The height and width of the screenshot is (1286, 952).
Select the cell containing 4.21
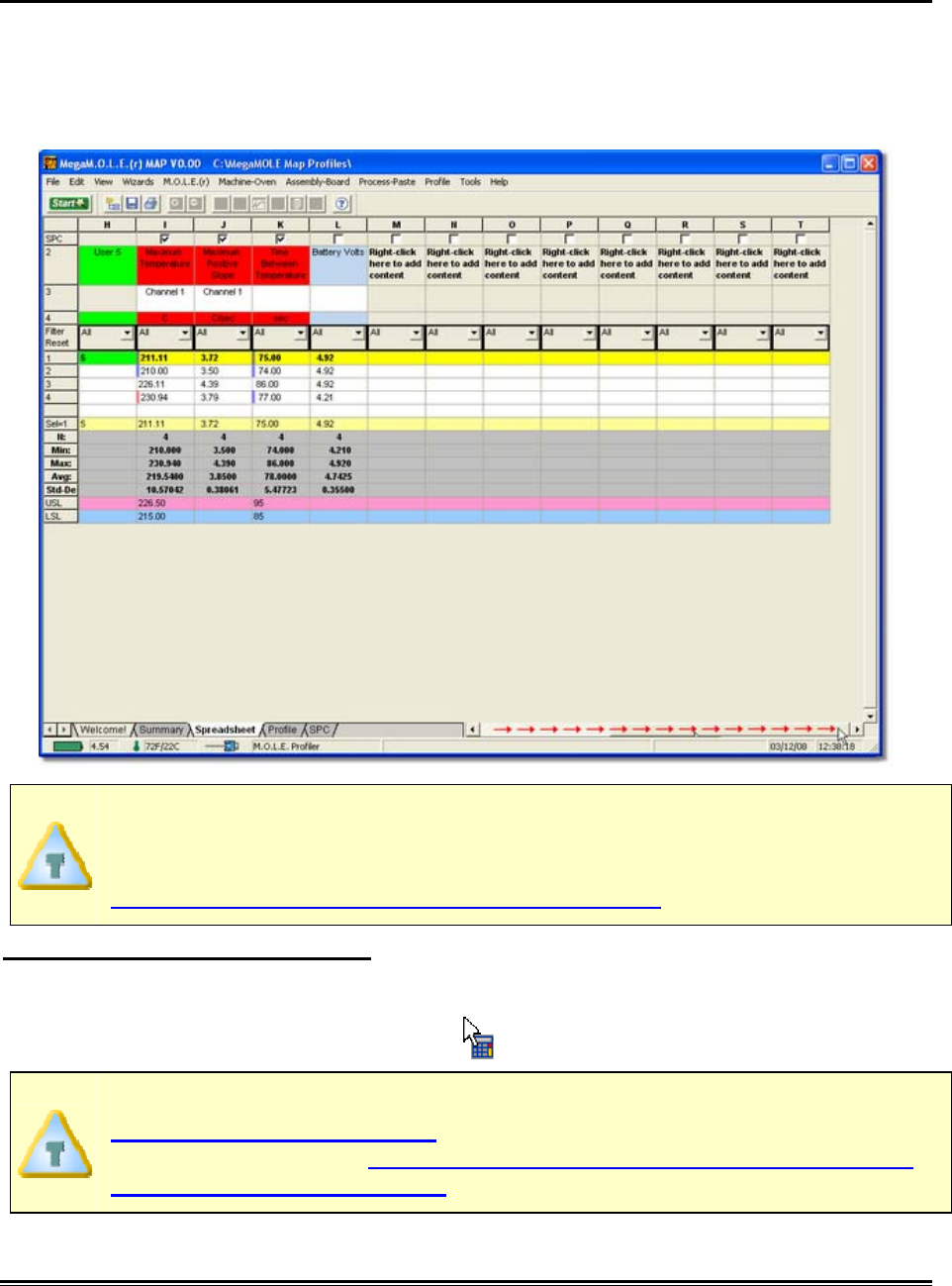[338, 397]
